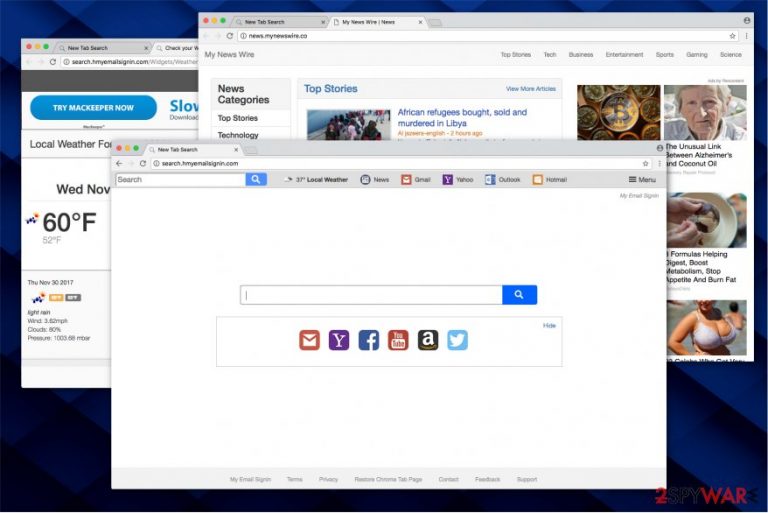Open 37° Local Weather toolbar item

tap(316, 180)
